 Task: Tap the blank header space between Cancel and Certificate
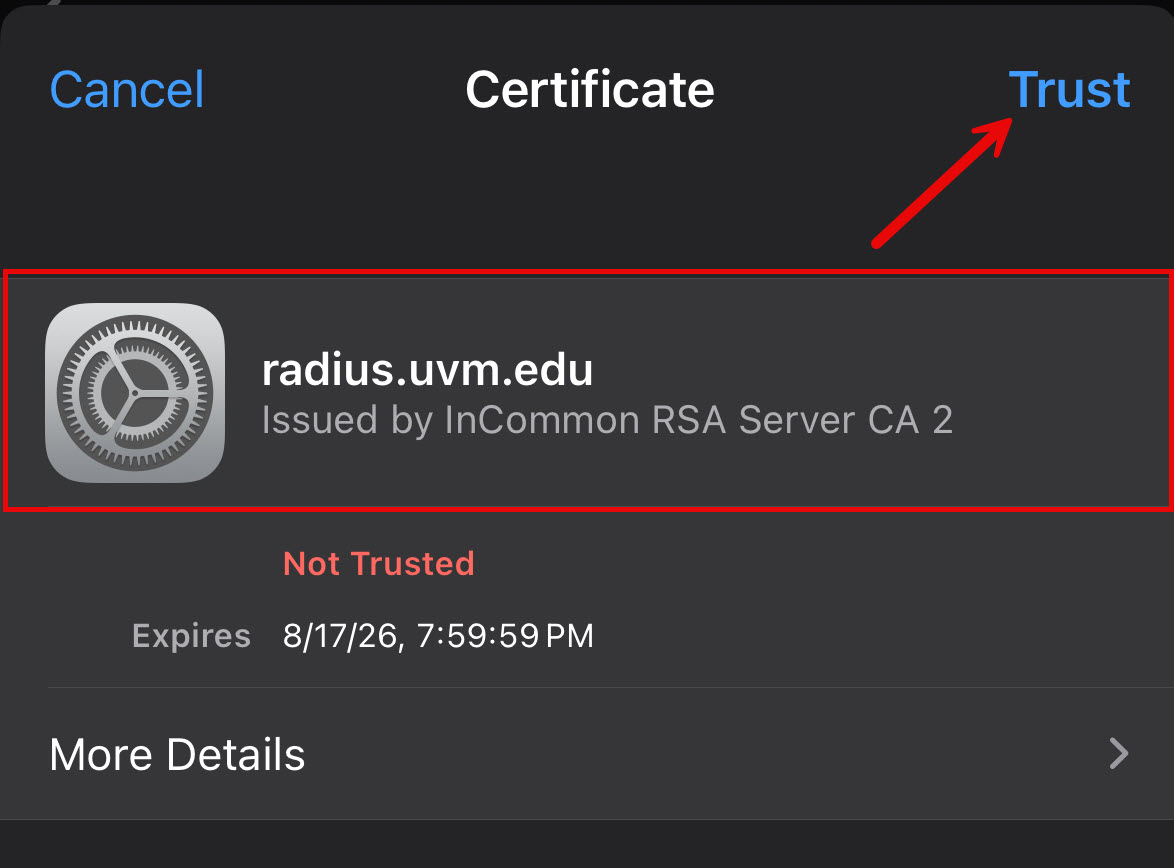pyautogui.click(x=335, y=90)
